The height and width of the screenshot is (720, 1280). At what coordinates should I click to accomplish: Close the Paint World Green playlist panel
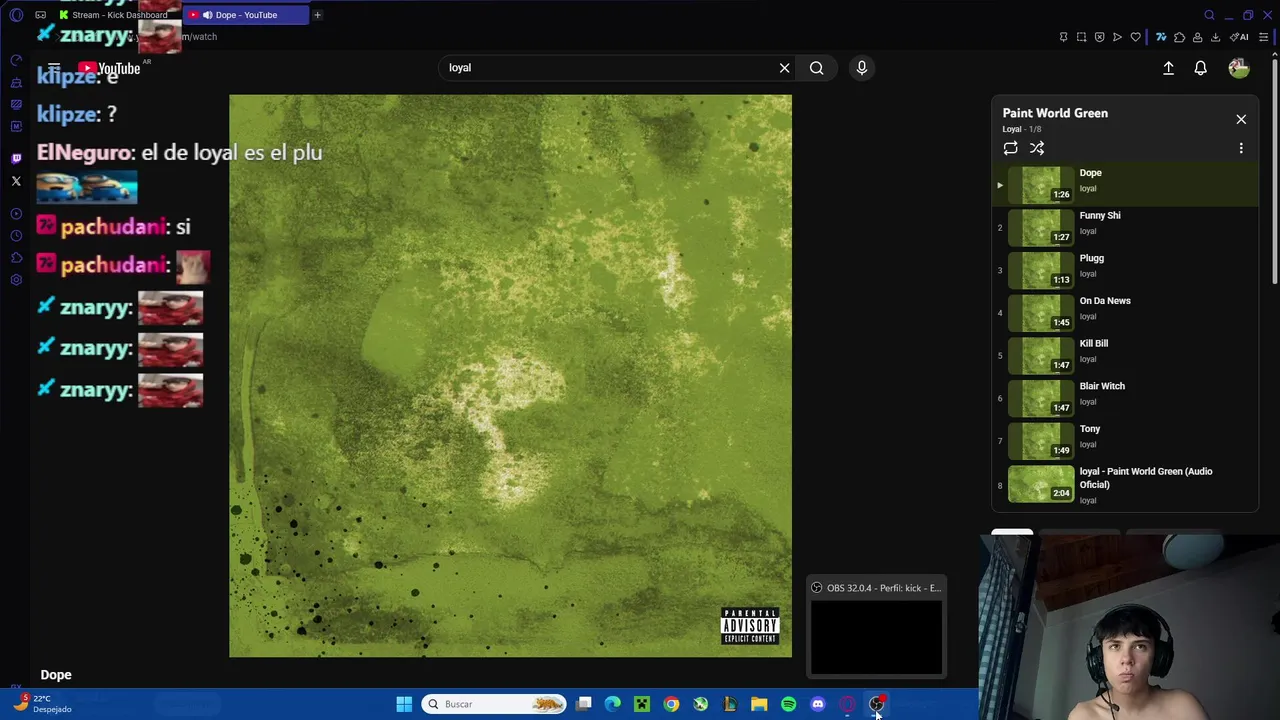1241,119
